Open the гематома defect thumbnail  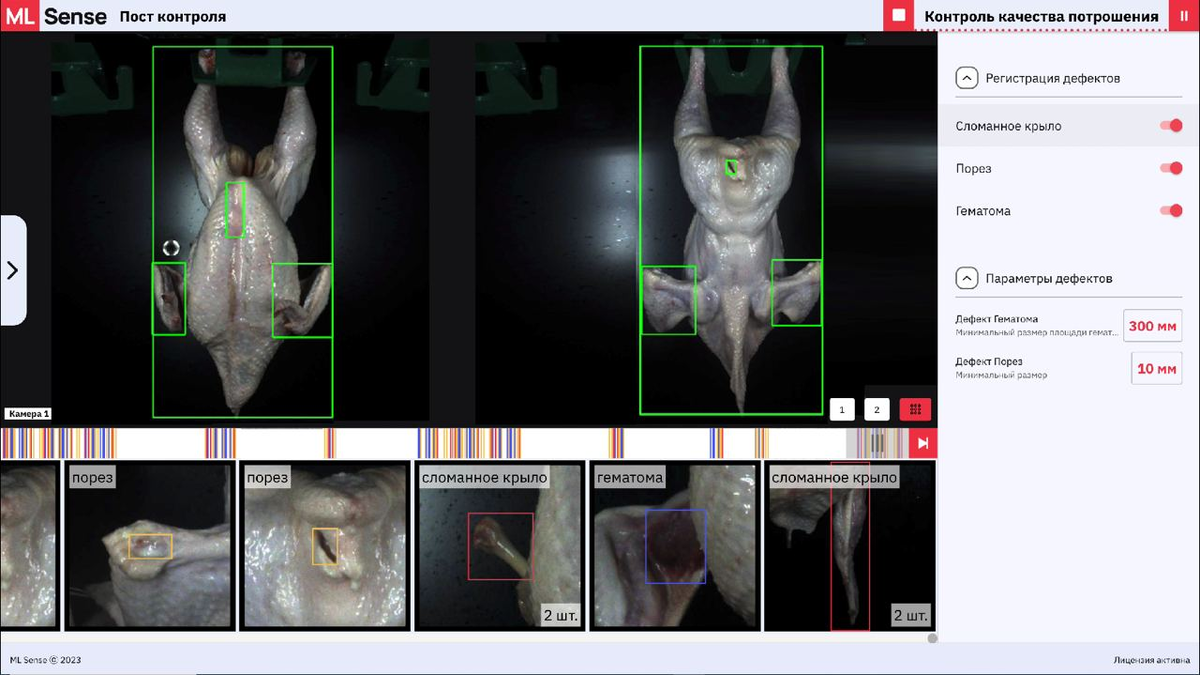(x=674, y=546)
